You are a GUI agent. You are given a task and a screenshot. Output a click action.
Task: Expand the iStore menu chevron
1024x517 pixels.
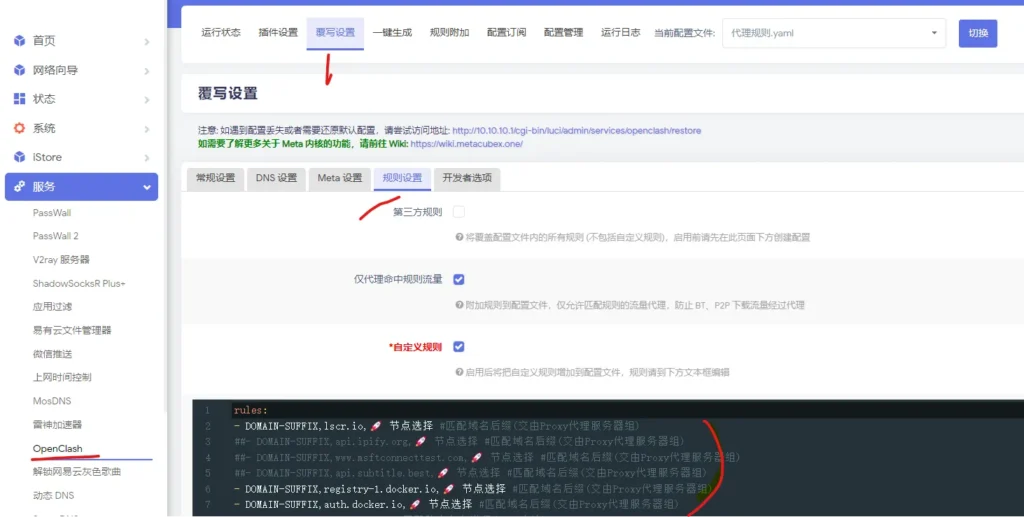(147, 157)
